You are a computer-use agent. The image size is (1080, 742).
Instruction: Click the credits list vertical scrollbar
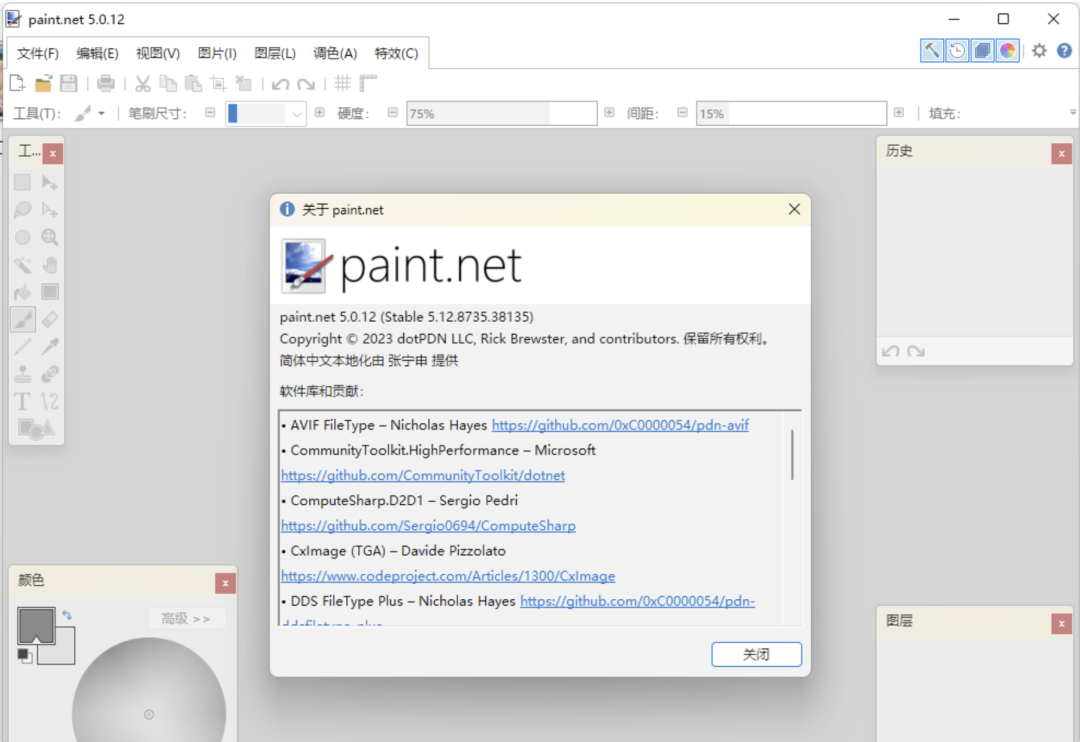(x=792, y=455)
